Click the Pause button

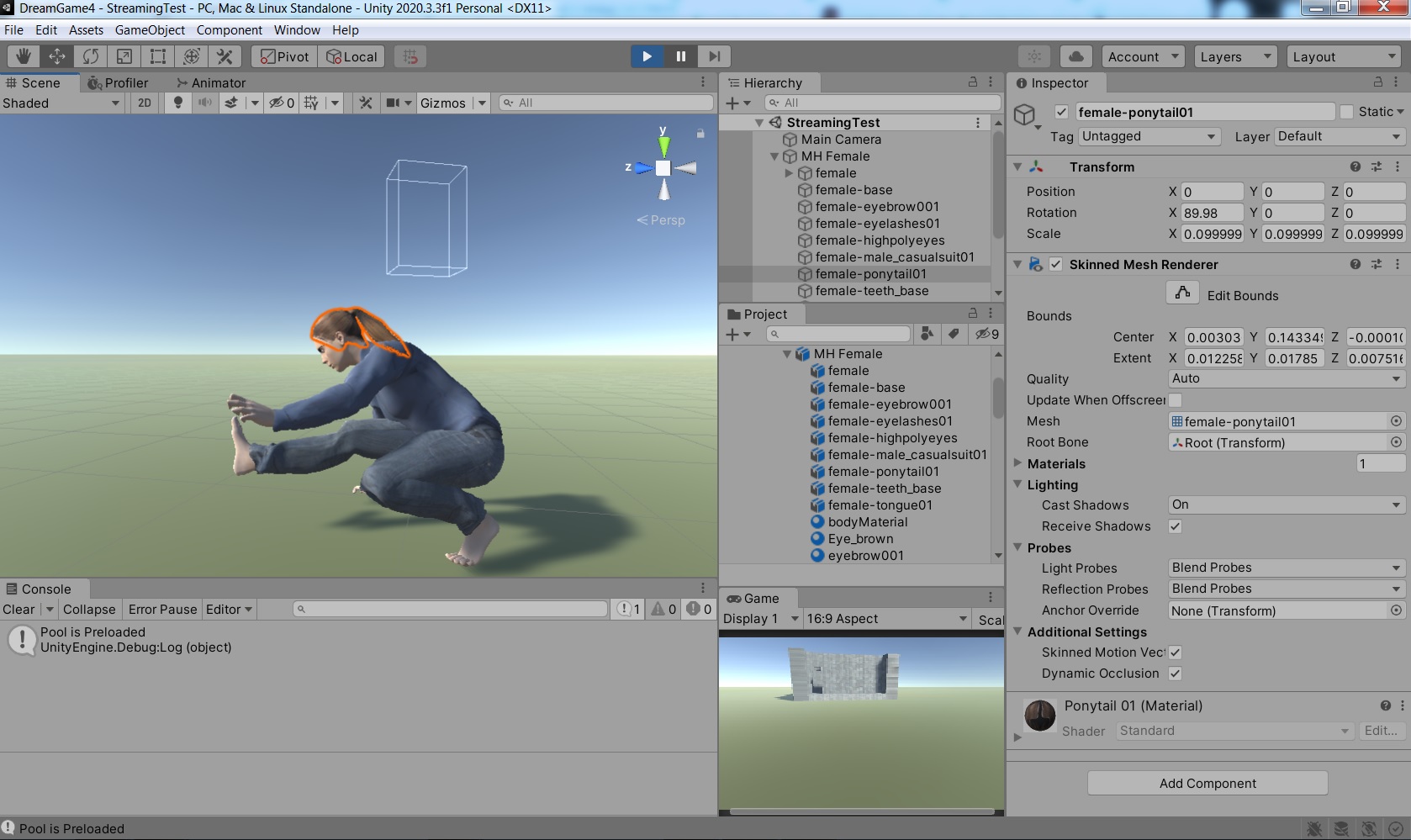tap(680, 56)
